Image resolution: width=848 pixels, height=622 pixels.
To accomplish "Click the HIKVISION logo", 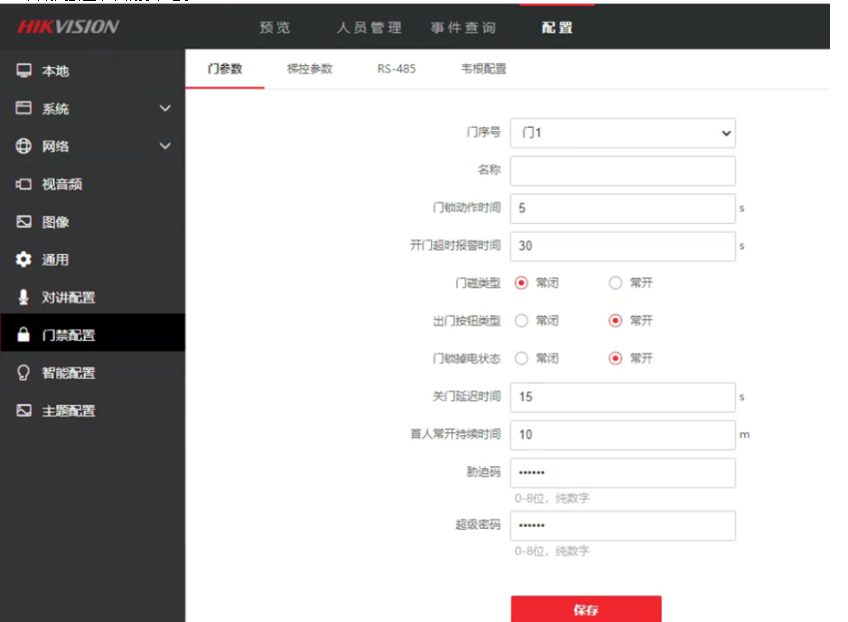I will 67,27.
